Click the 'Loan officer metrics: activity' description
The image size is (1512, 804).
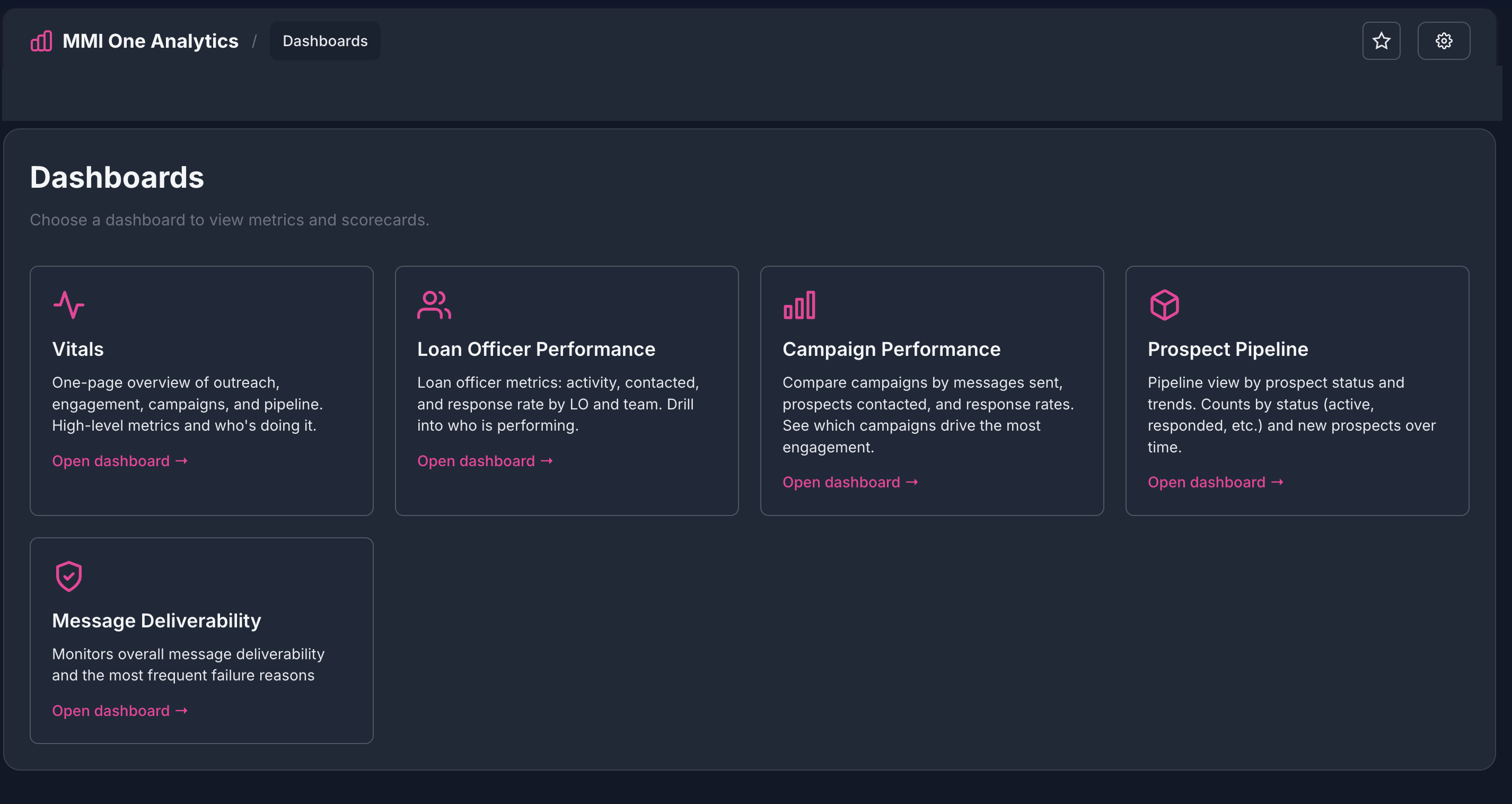click(x=558, y=404)
